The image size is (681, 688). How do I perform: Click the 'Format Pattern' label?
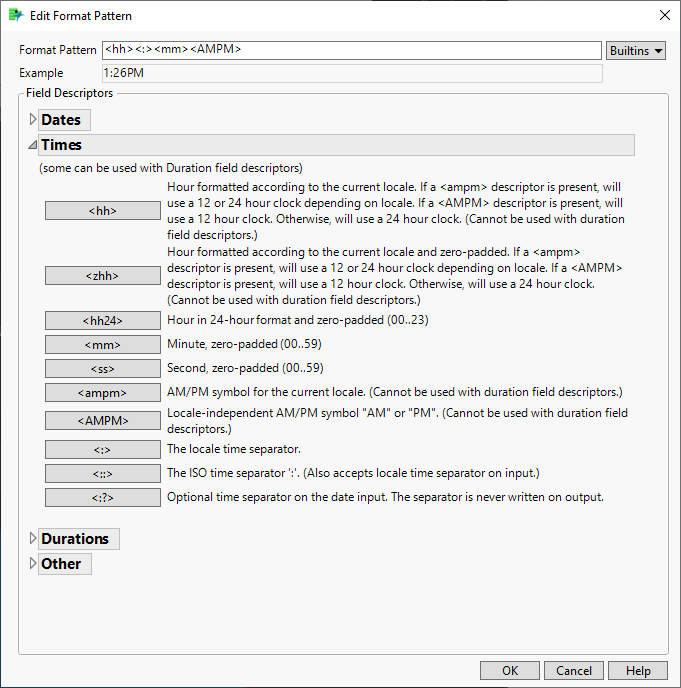[57, 50]
